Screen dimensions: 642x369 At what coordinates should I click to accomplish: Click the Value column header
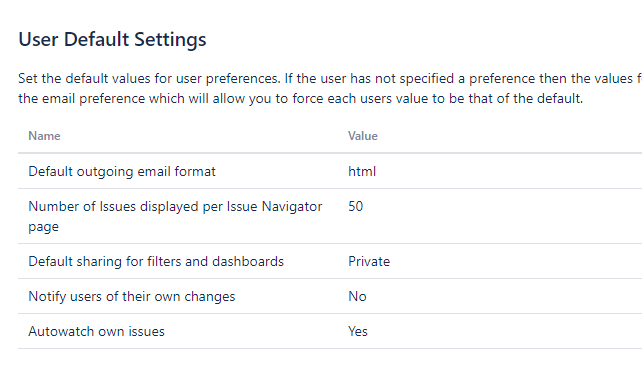click(x=363, y=136)
